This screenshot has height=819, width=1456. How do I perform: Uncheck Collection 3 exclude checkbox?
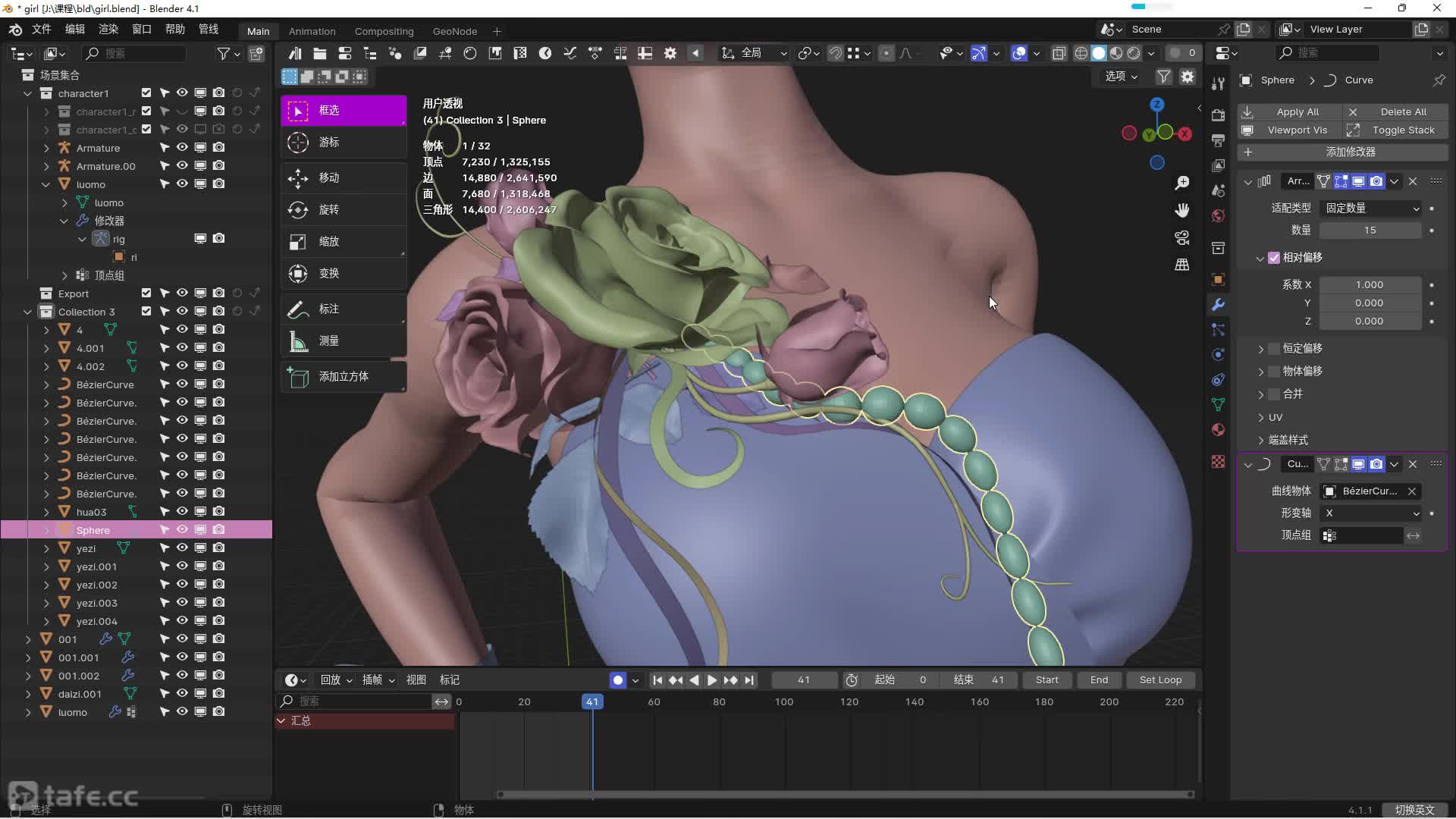(x=146, y=312)
